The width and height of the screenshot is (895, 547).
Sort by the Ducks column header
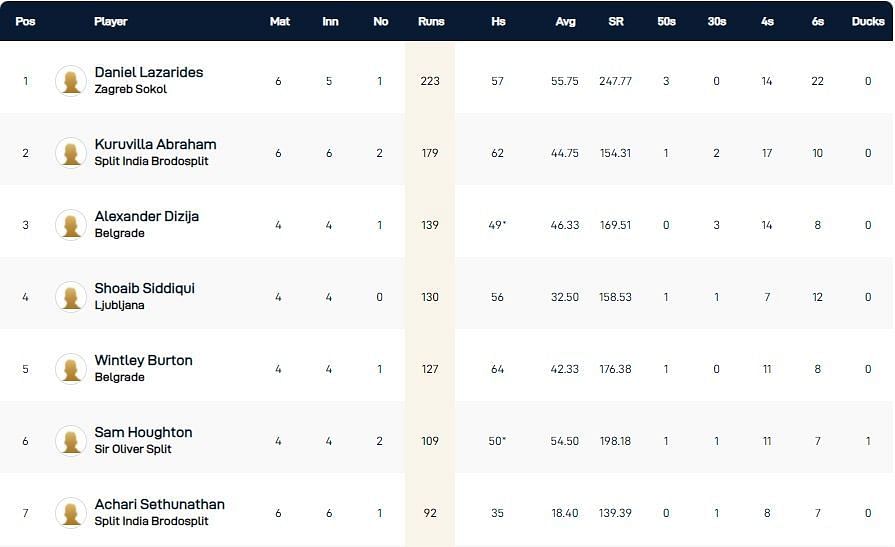[868, 21]
